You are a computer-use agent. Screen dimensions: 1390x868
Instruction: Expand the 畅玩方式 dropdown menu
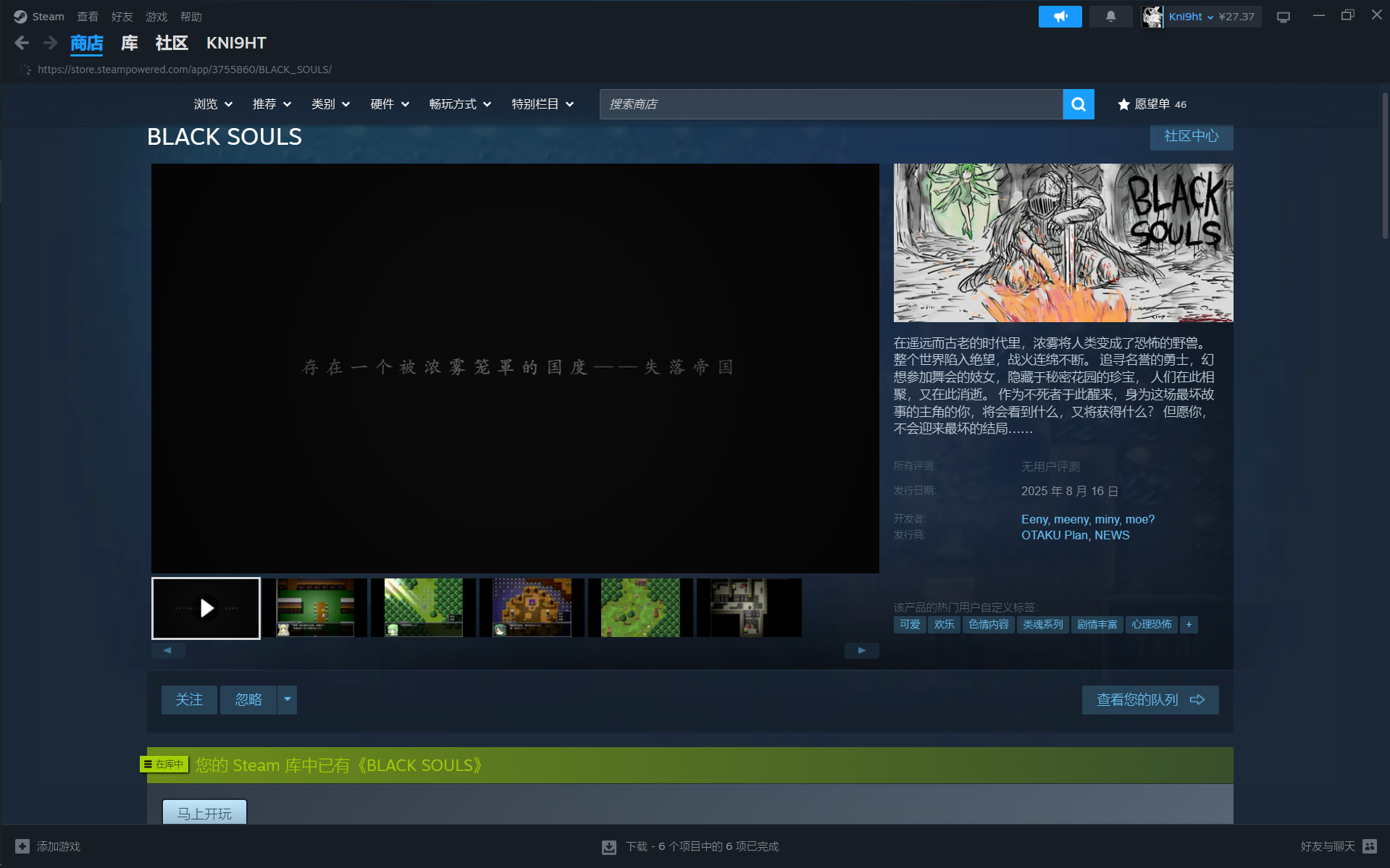click(460, 104)
